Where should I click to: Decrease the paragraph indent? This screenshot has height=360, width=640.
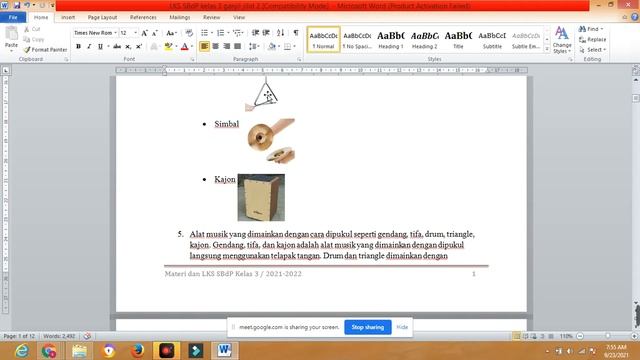(256, 33)
